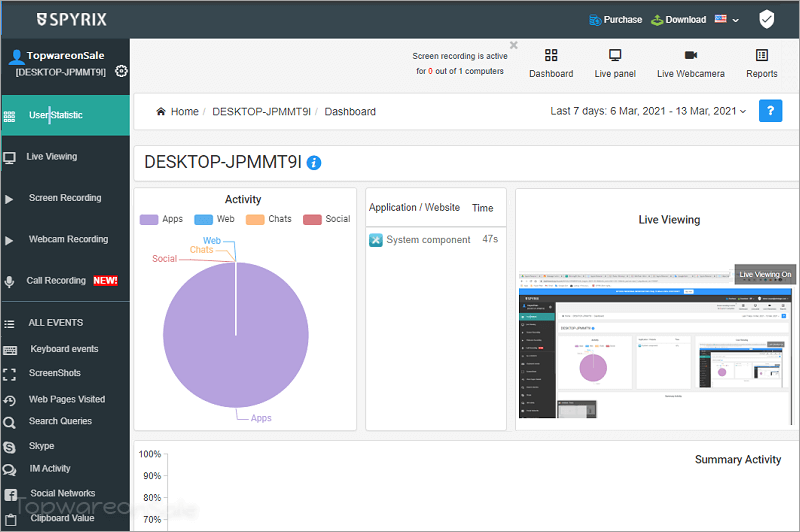The image size is (800, 532).
Task: Click the System component app icon
Action: click(x=376, y=240)
